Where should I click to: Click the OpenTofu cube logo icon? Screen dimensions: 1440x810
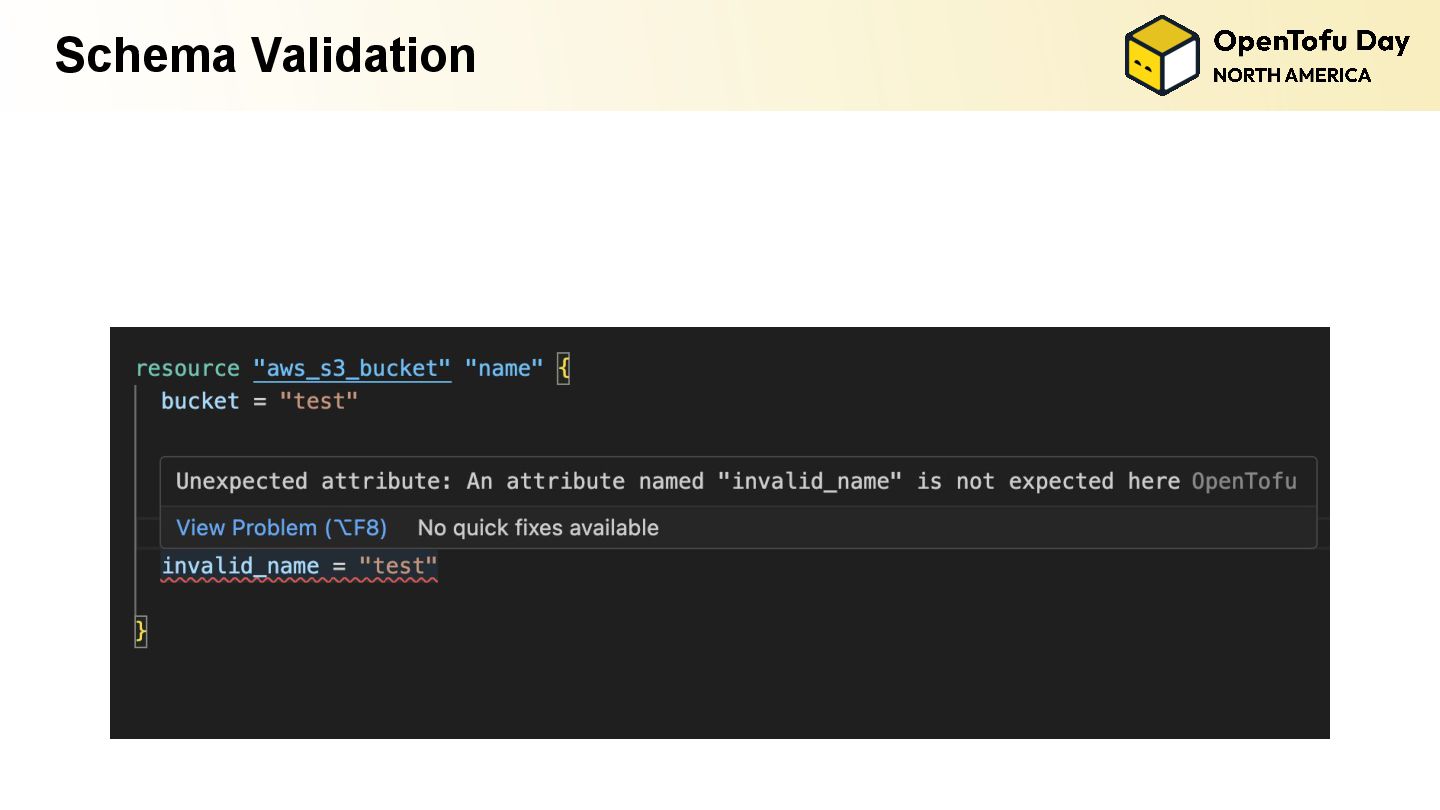(x=1161, y=56)
